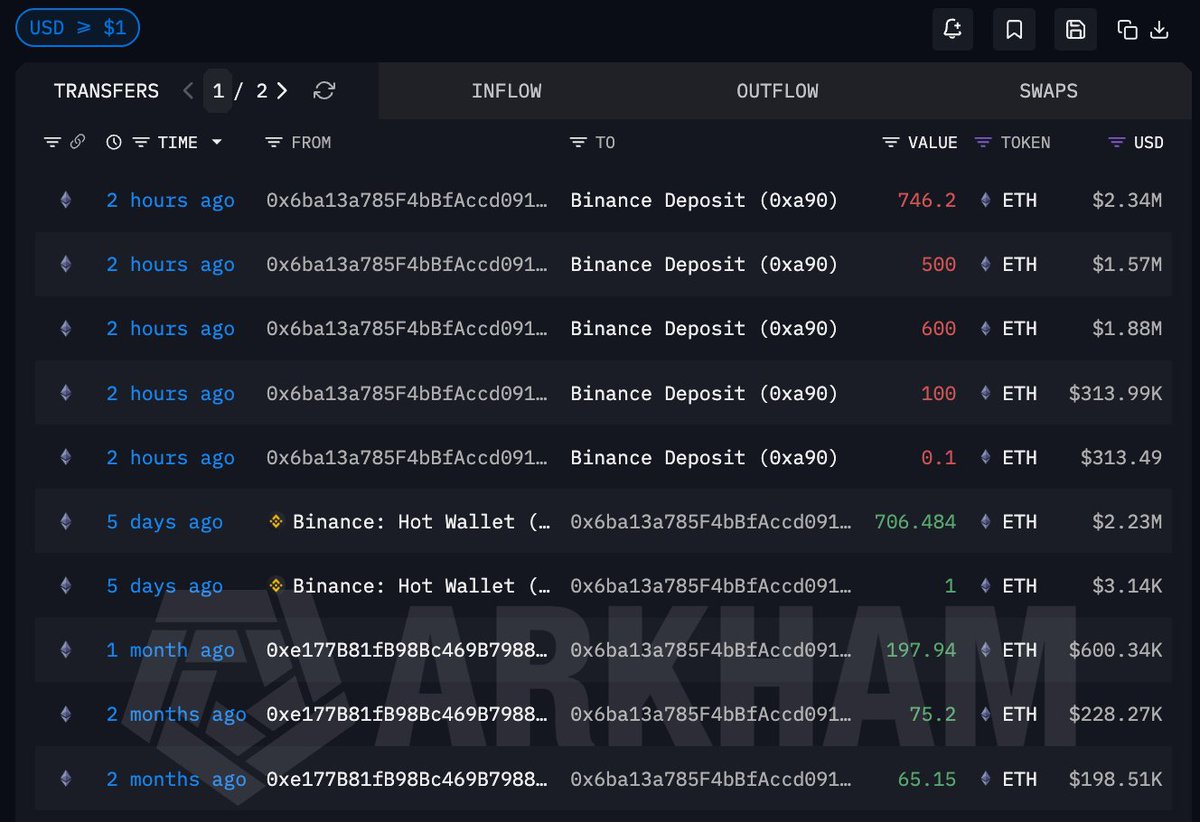Click page number 1 input box

coord(218,91)
